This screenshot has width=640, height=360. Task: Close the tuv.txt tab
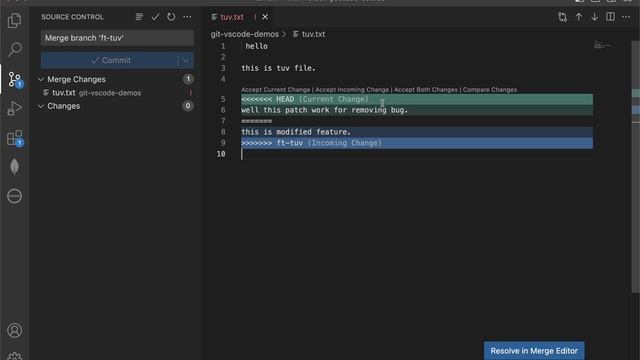click(265, 17)
